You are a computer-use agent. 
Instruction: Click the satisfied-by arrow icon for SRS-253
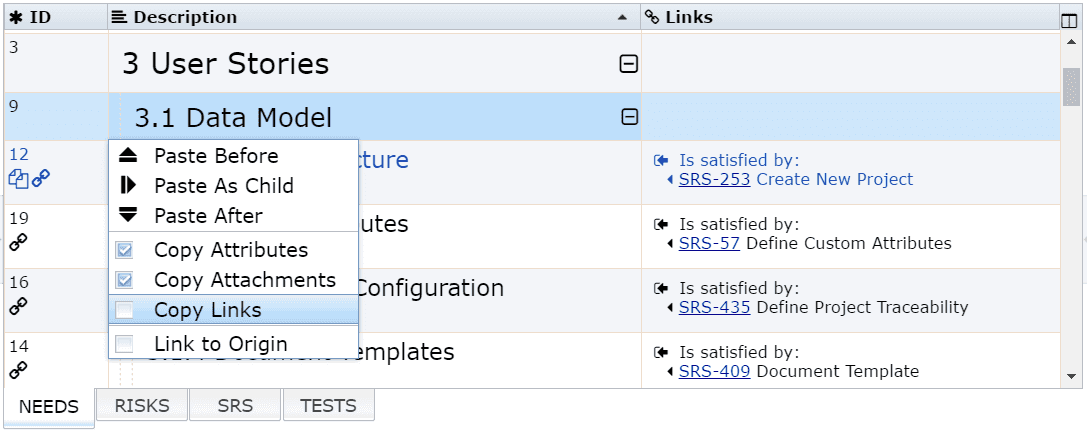(661, 161)
